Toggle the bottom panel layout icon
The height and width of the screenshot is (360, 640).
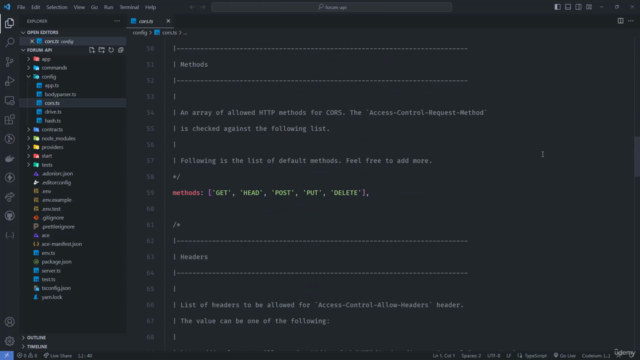(x=568, y=7)
